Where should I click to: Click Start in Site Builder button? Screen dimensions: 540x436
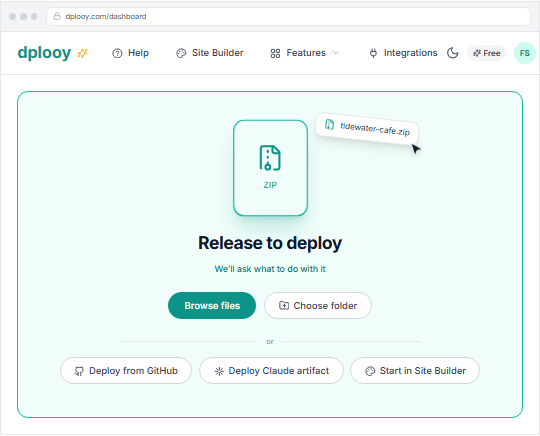[x=415, y=371]
